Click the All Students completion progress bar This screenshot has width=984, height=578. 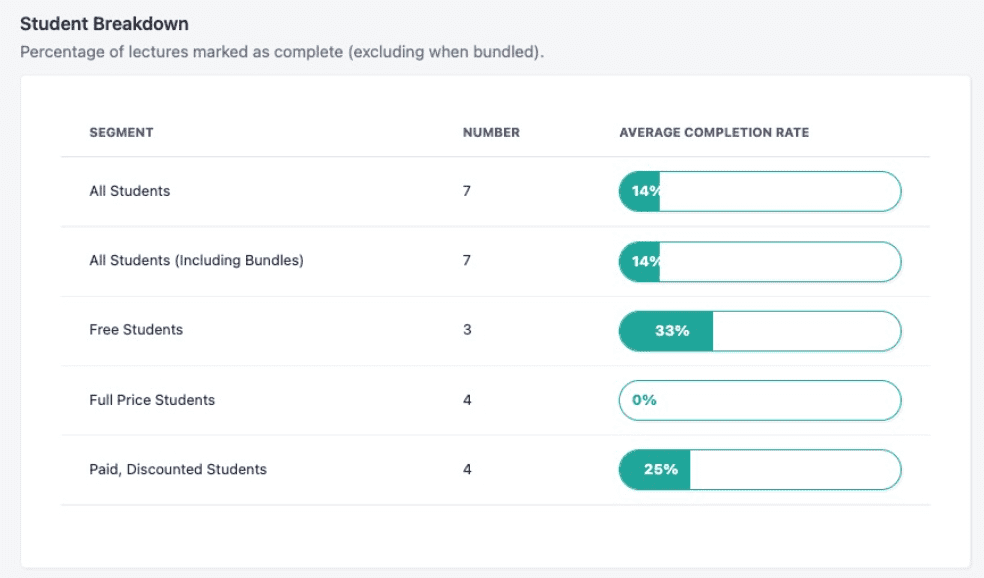point(760,191)
